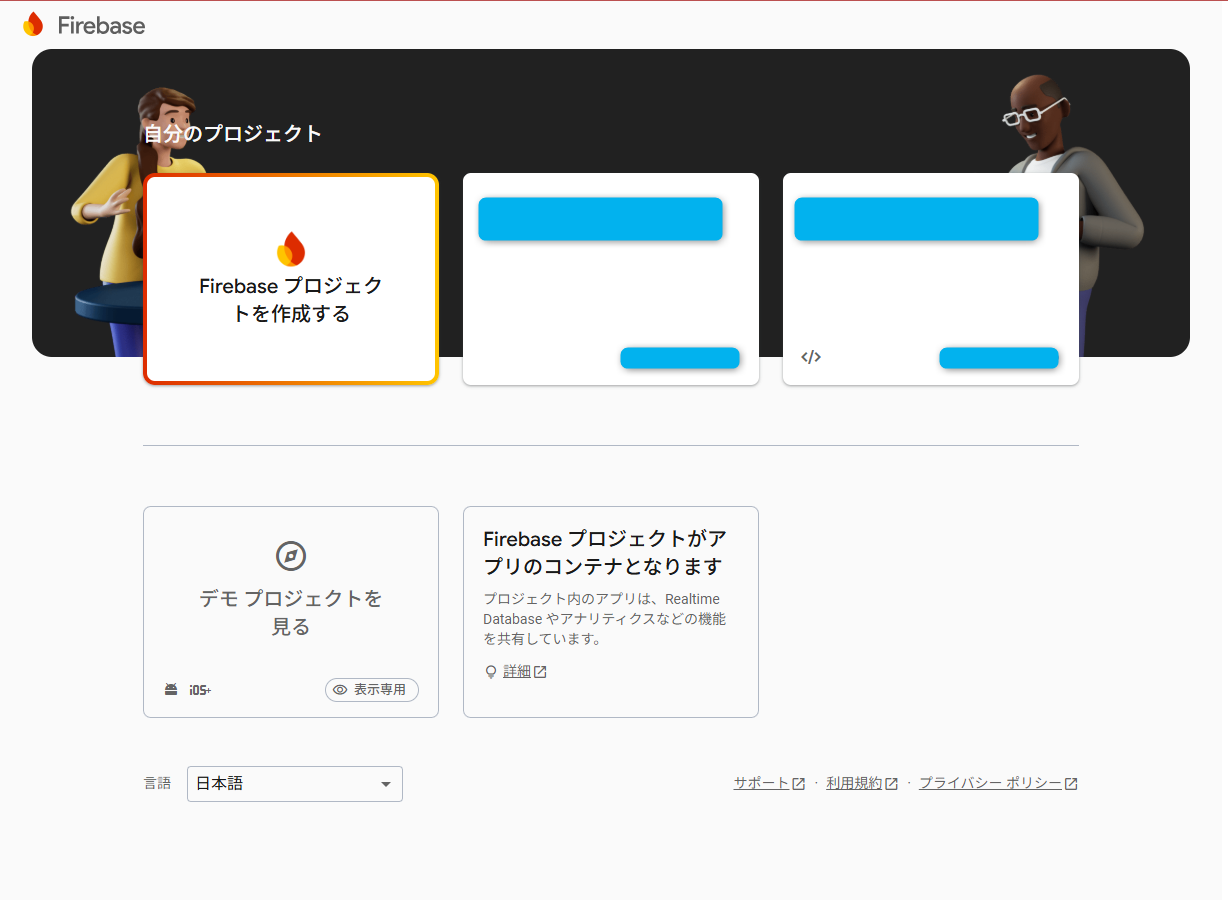Open the 詳細 link

[517, 672]
